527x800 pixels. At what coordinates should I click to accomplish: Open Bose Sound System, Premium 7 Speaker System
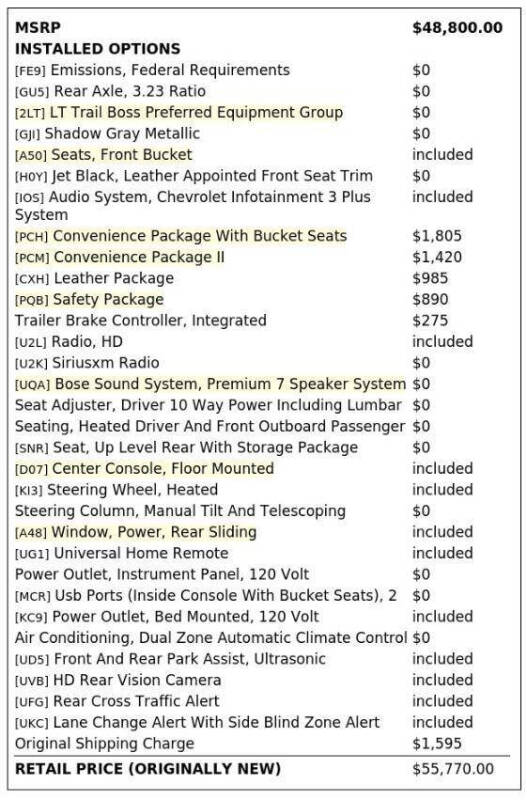[x=230, y=384]
